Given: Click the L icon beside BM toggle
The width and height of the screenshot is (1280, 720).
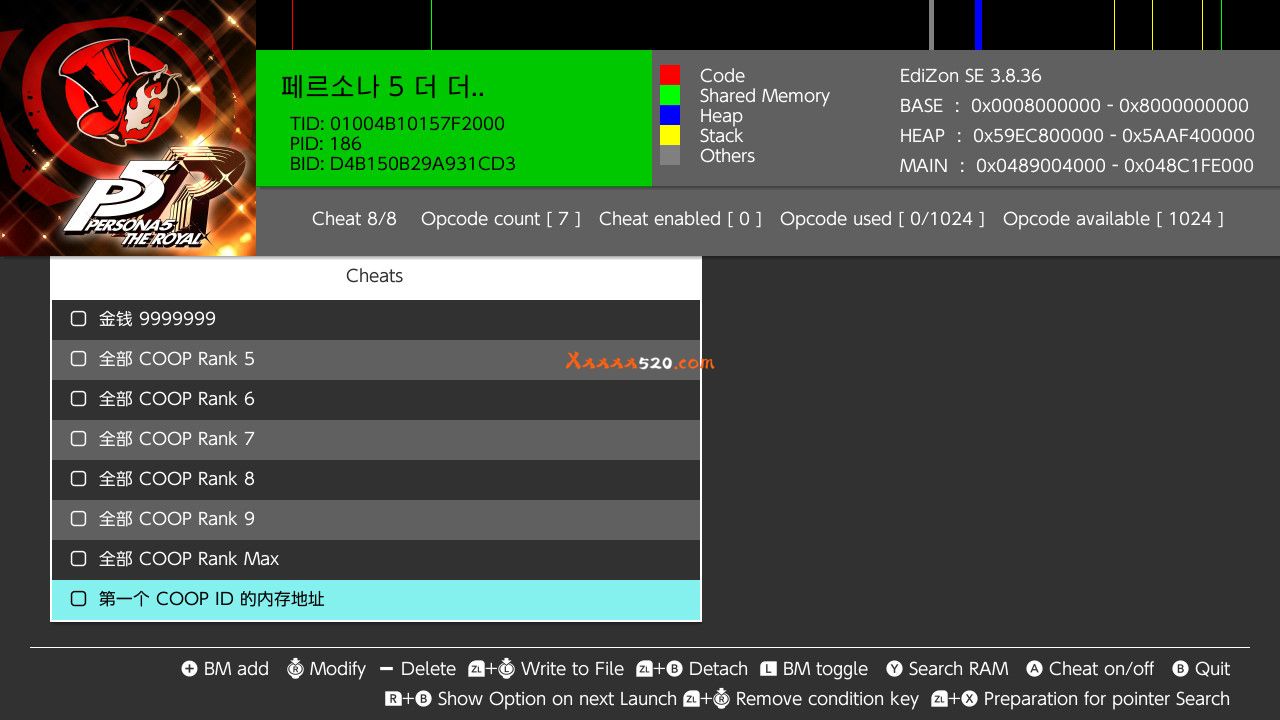Looking at the screenshot, I should [768, 669].
